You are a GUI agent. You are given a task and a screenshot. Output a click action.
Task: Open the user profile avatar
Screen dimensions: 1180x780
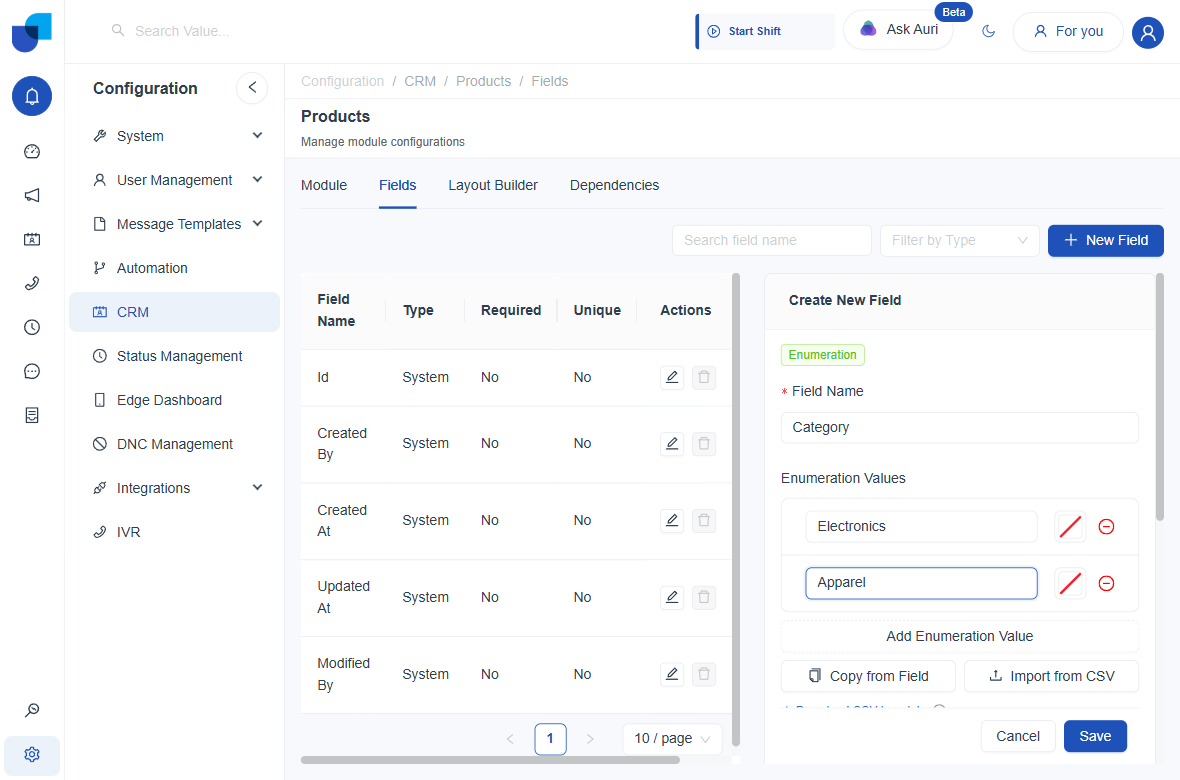(x=1148, y=32)
